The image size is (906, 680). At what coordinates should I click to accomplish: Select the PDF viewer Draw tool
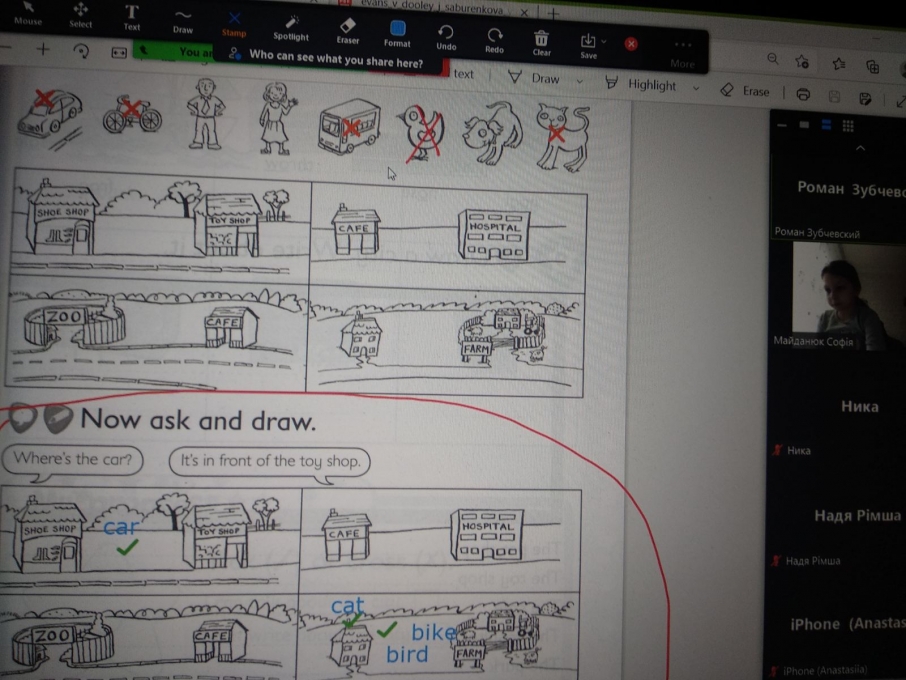tap(534, 78)
